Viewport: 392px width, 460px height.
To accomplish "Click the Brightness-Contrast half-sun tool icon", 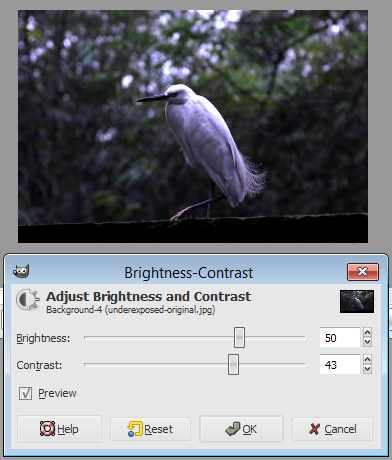I will (27, 299).
